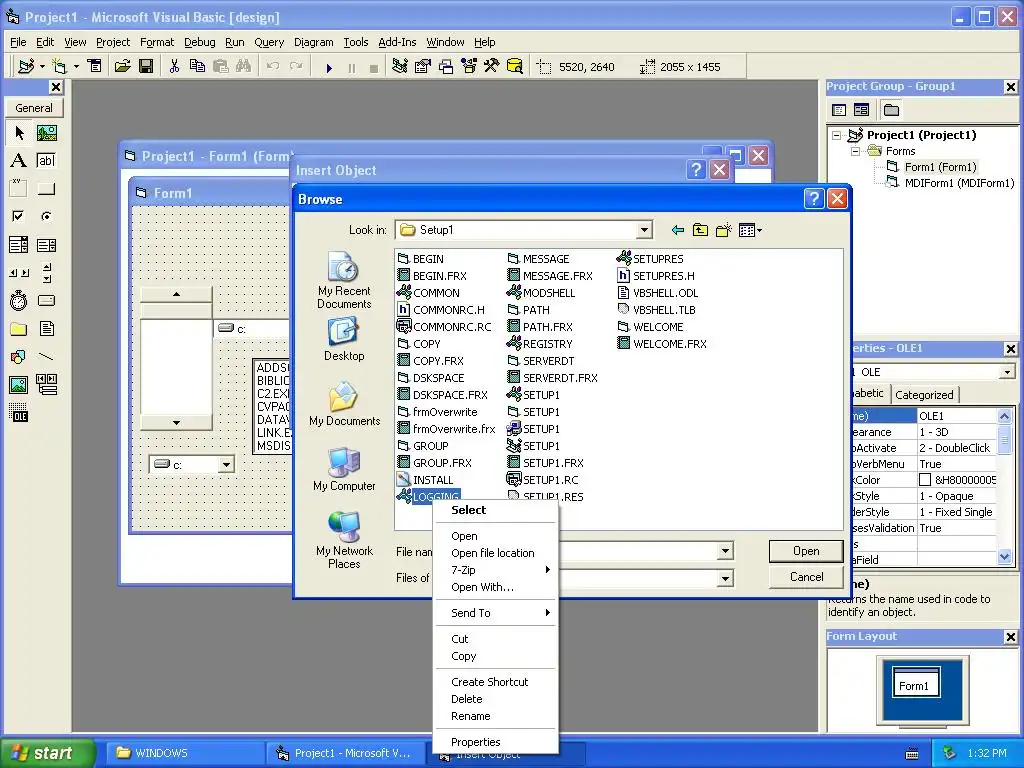
Task: Select the Frame tool in toolbox
Action: pyautogui.click(x=19, y=189)
